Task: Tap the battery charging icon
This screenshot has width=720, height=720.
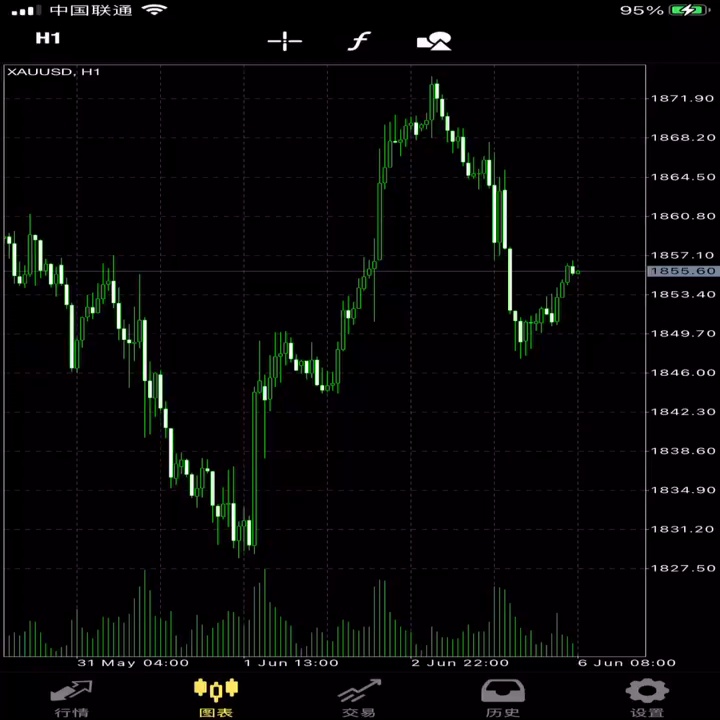Action: [690, 10]
